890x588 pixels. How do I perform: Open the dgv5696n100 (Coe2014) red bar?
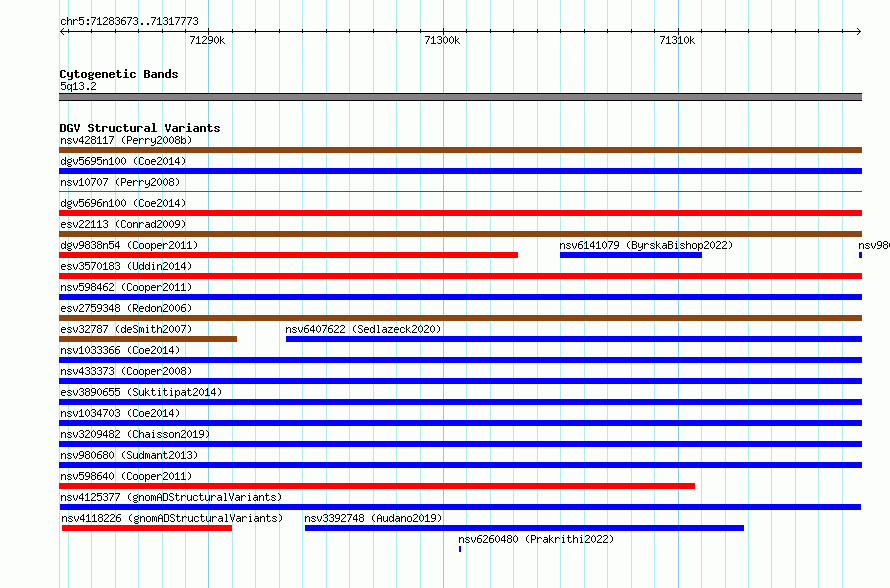[460, 213]
